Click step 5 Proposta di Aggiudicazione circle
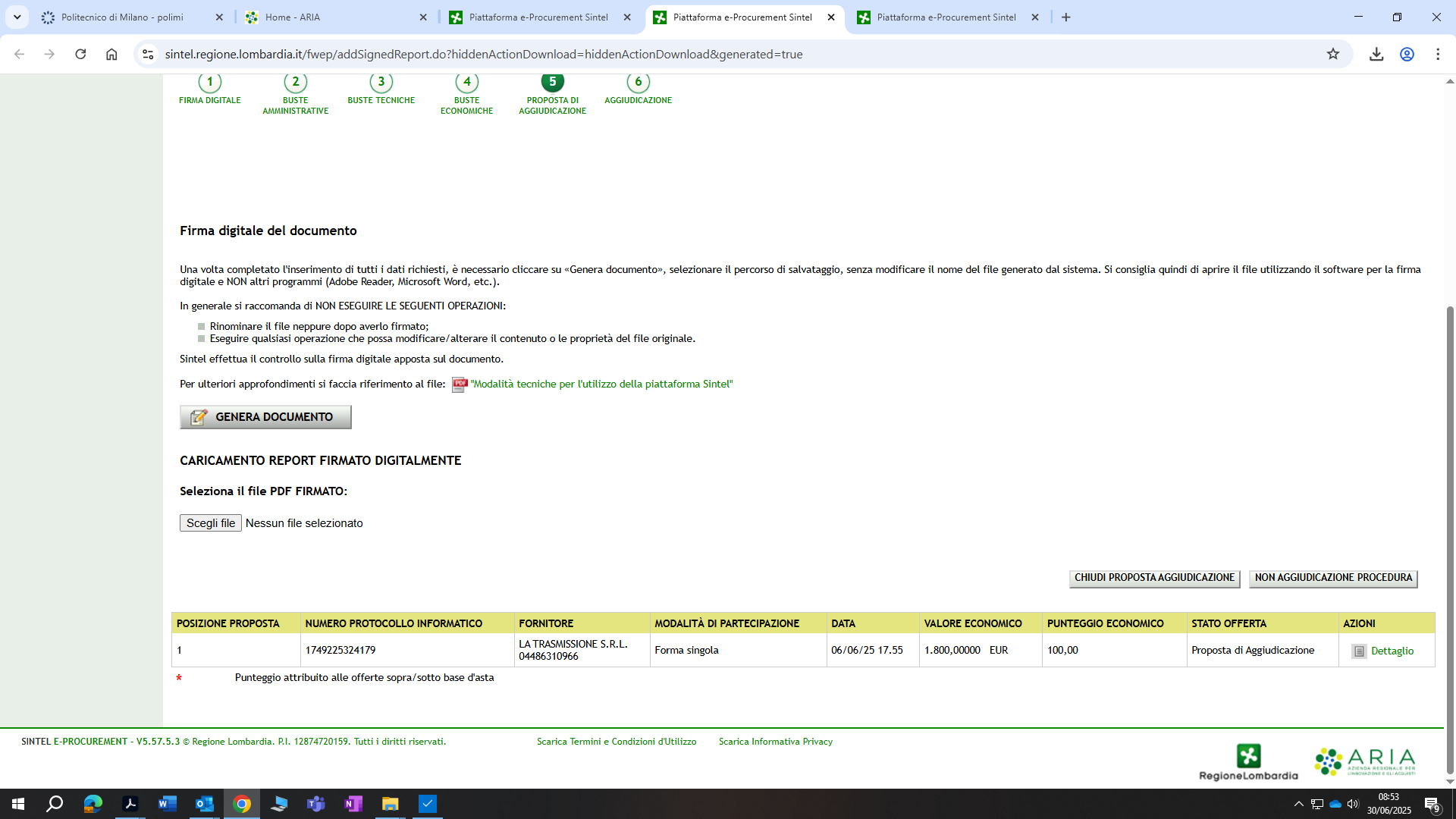Viewport: 1456px width, 819px height. (x=552, y=82)
